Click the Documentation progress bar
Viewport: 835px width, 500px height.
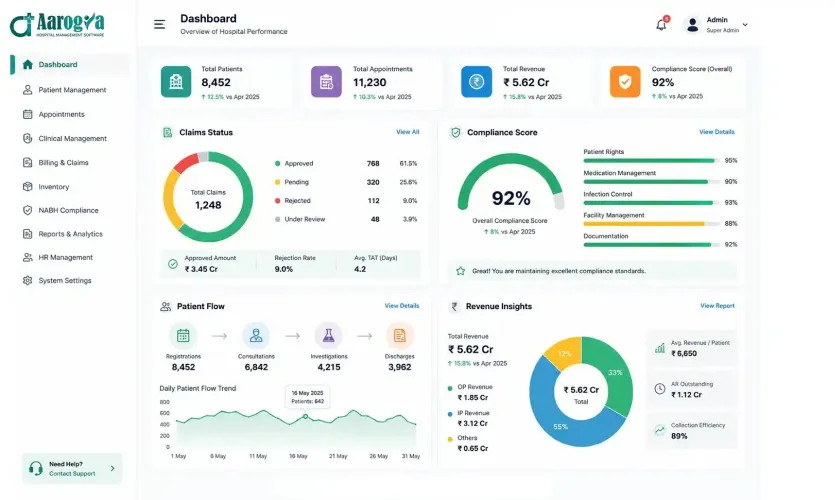tap(651, 245)
